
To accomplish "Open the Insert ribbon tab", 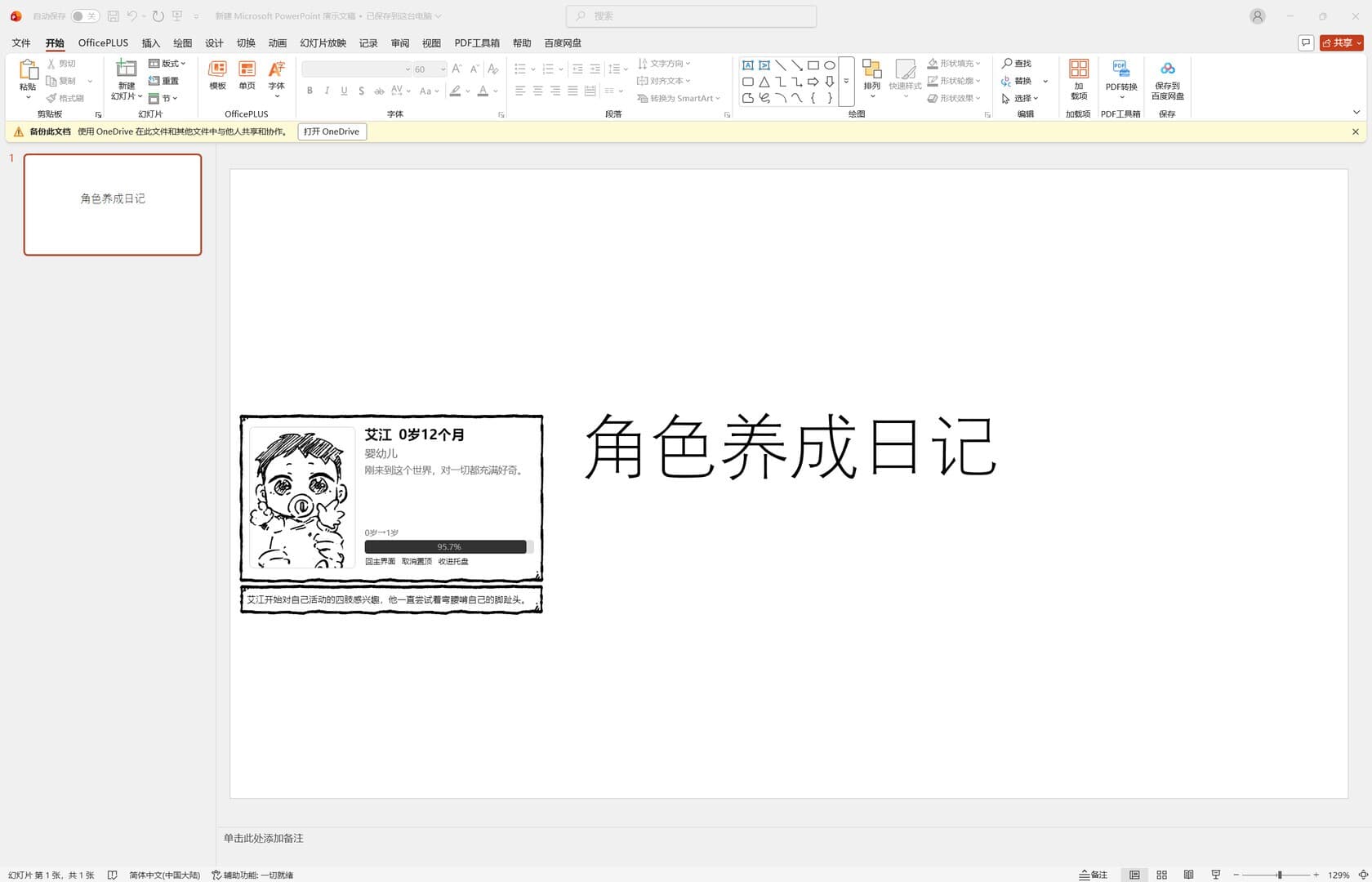I will [x=151, y=43].
